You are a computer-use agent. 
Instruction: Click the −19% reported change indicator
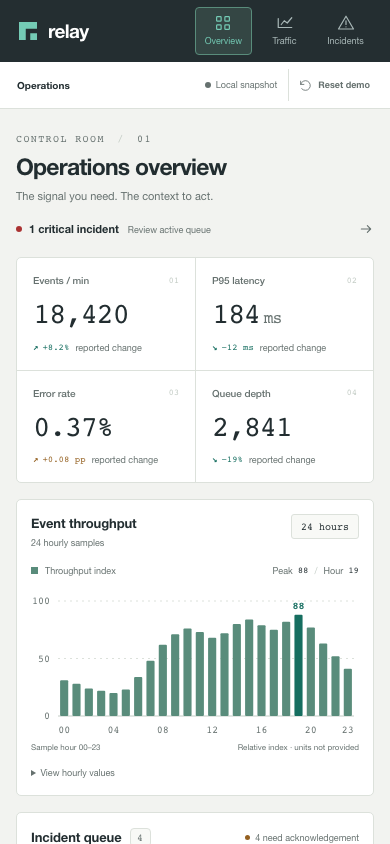tap(264, 460)
